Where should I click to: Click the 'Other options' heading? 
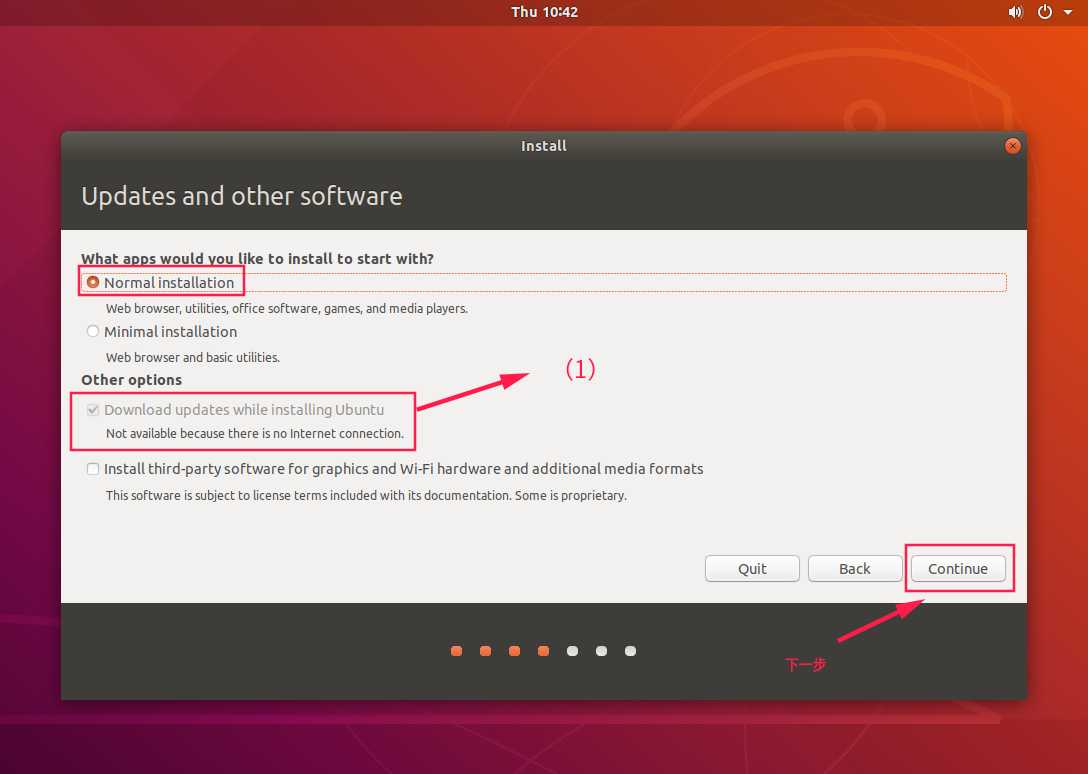pos(131,380)
